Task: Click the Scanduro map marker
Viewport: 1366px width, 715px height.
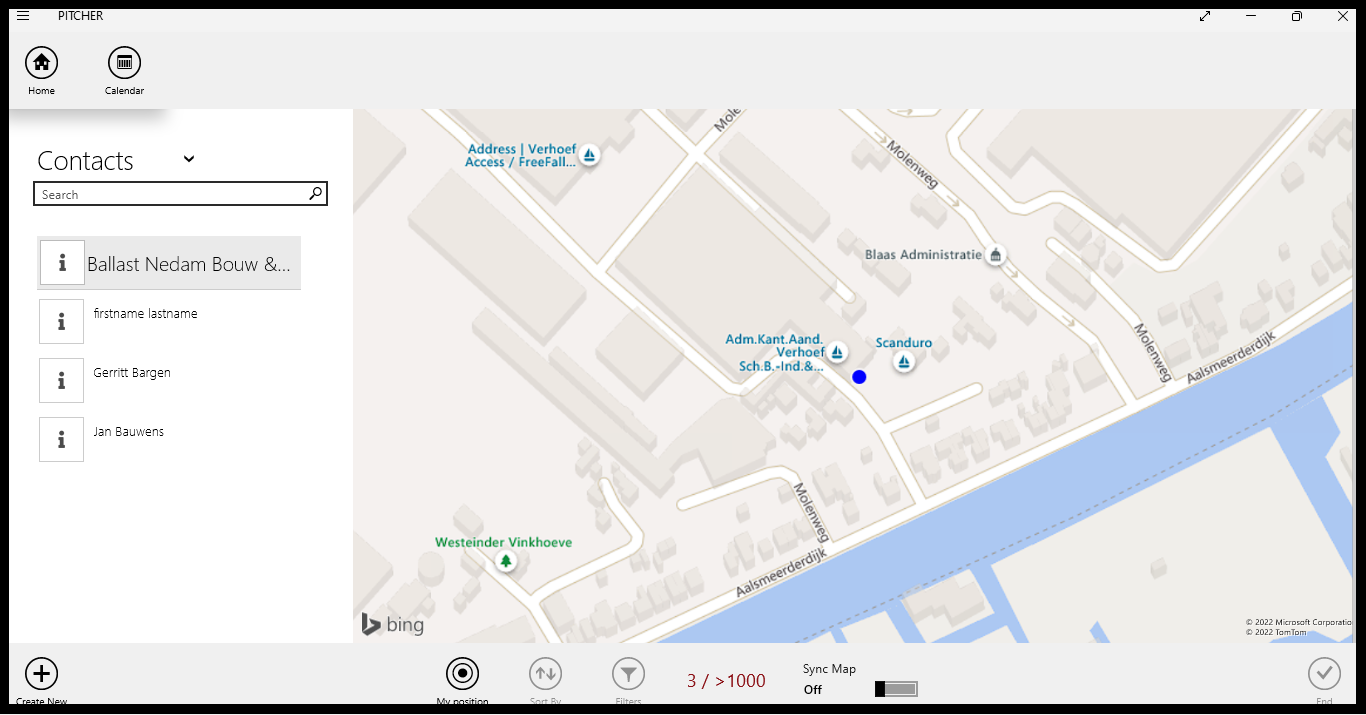Action: (904, 362)
